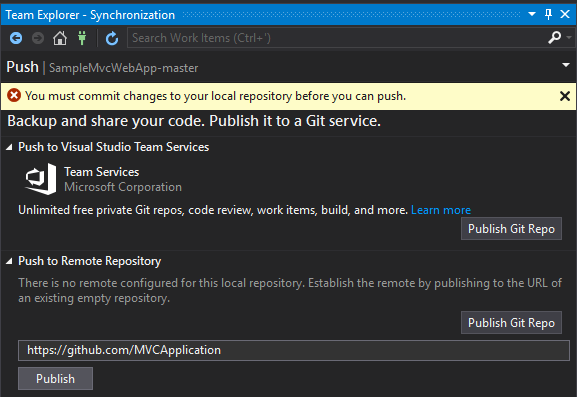Click the red error icon in notification
The height and width of the screenshot is (397, 577).
point(14,96)
